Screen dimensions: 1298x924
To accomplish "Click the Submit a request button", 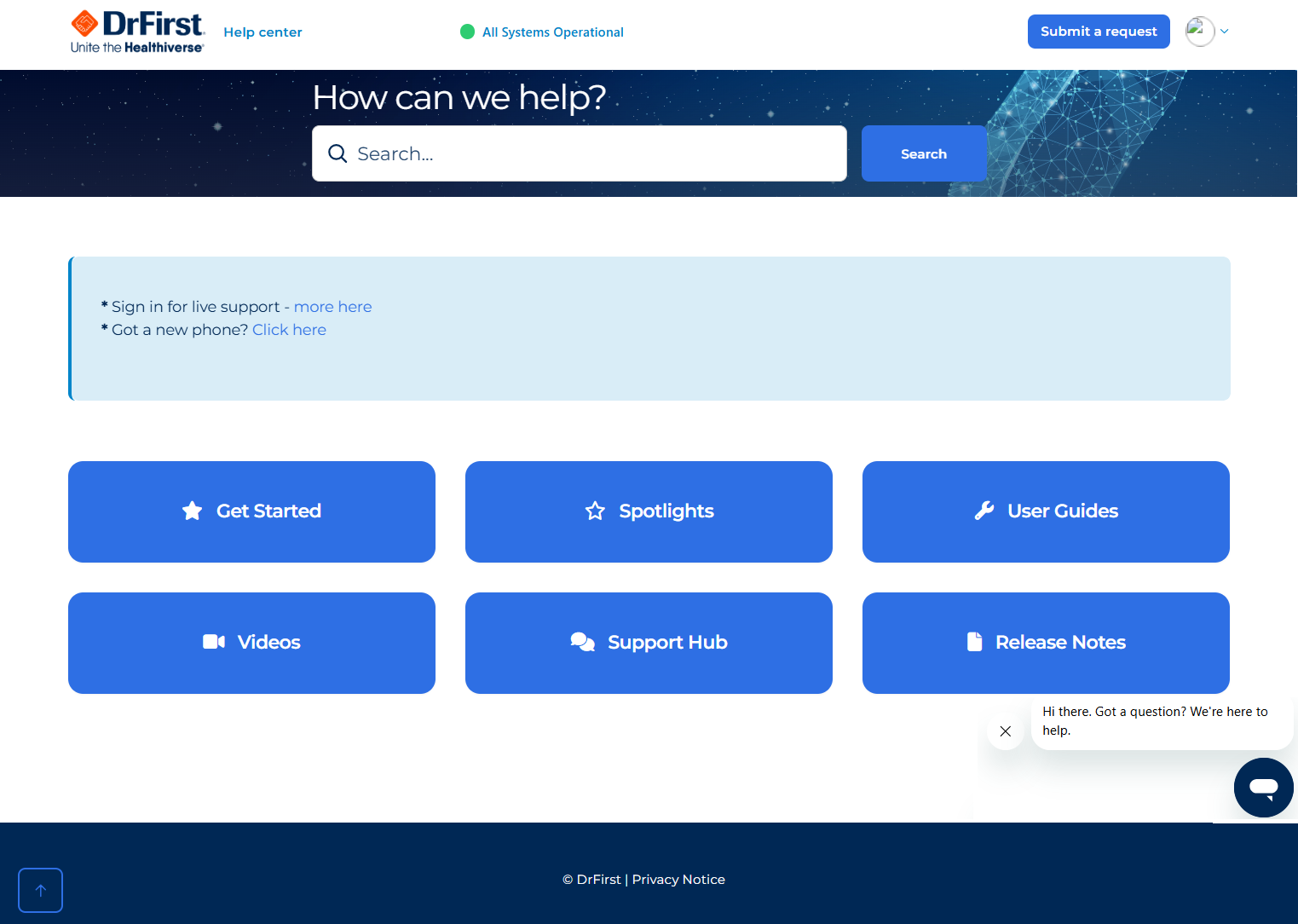I will [1099, 32].
